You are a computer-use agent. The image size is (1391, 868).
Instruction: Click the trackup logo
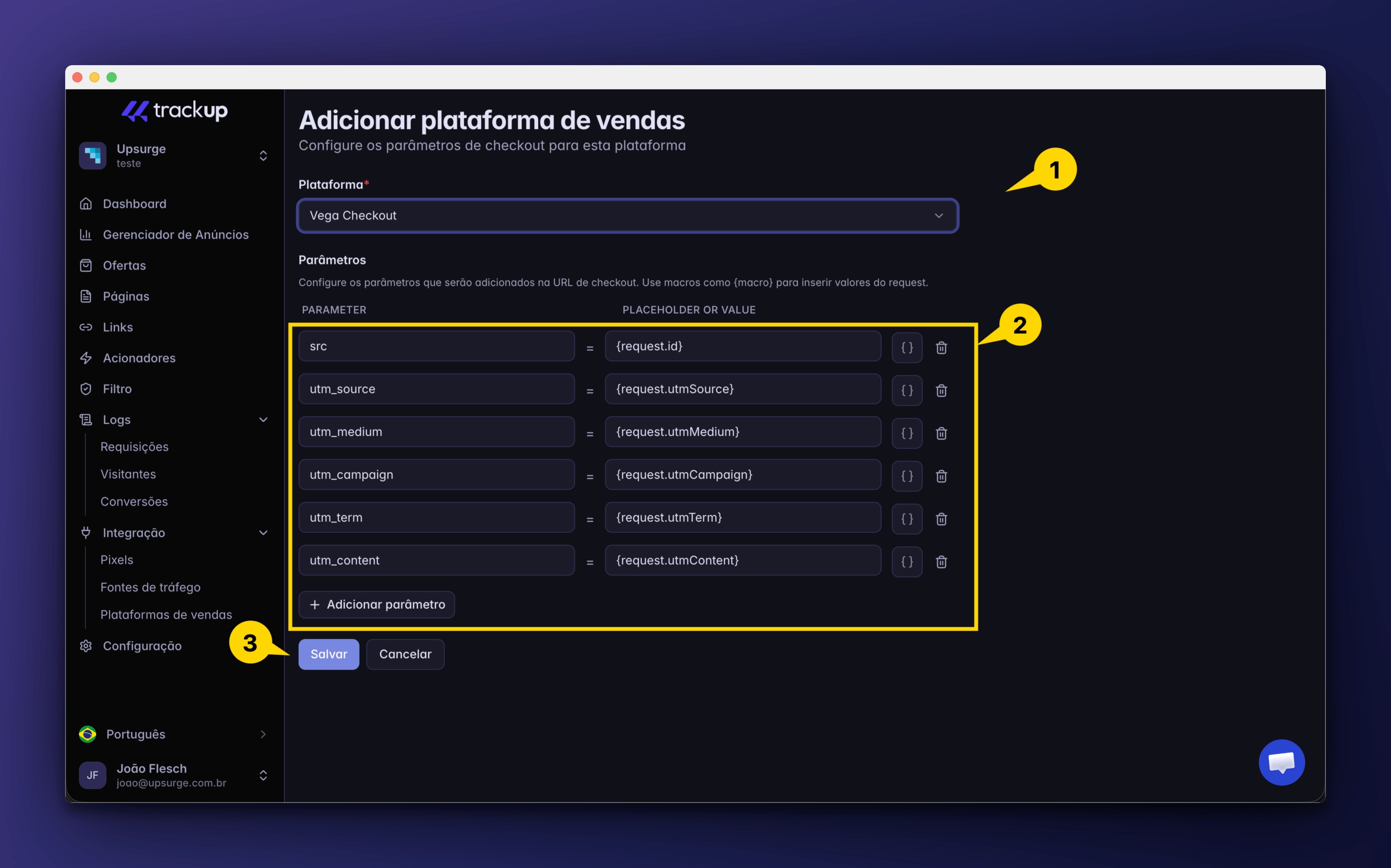coord(174,110)
